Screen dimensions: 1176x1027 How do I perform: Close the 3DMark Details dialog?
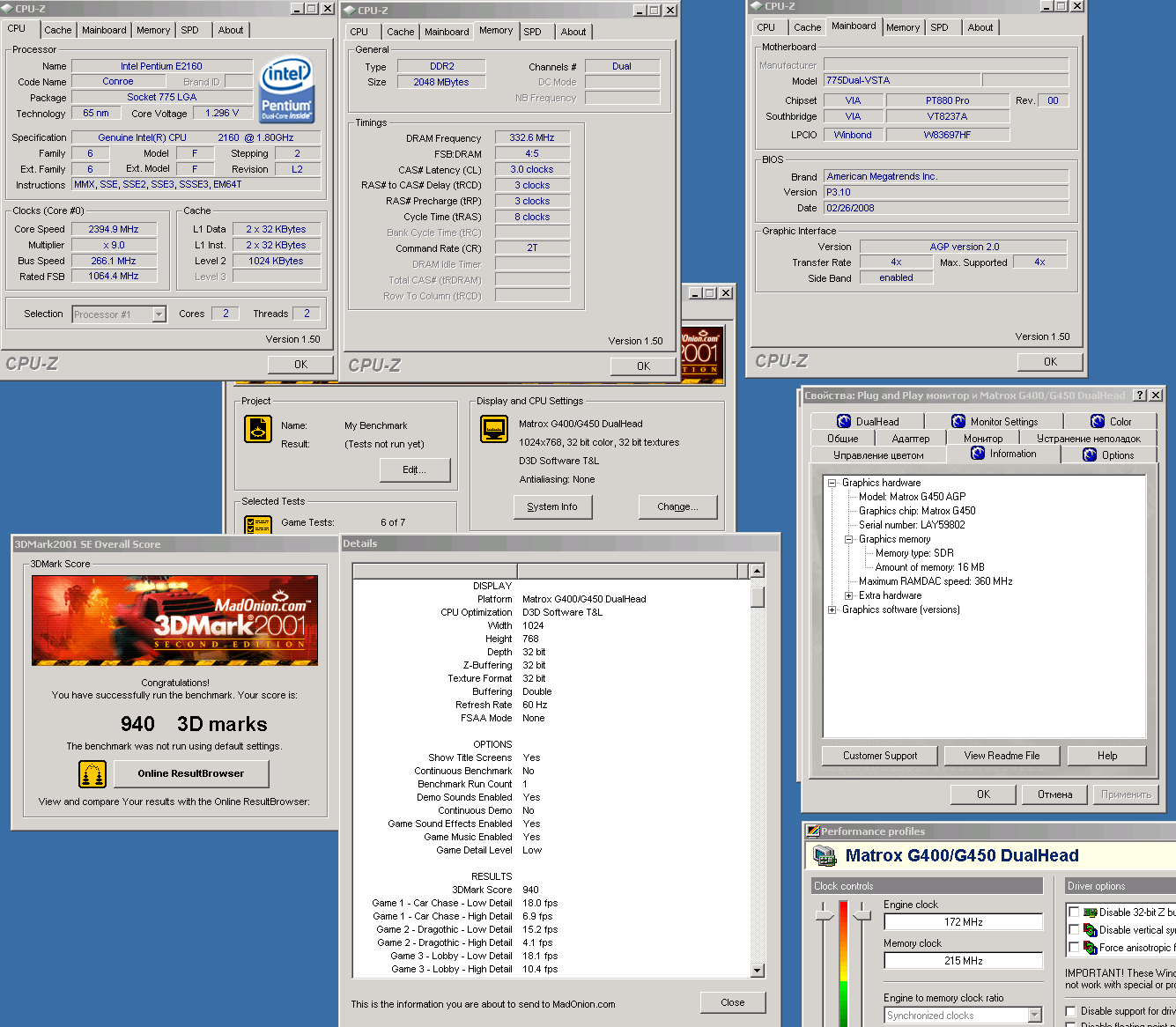click(733, 1002)
